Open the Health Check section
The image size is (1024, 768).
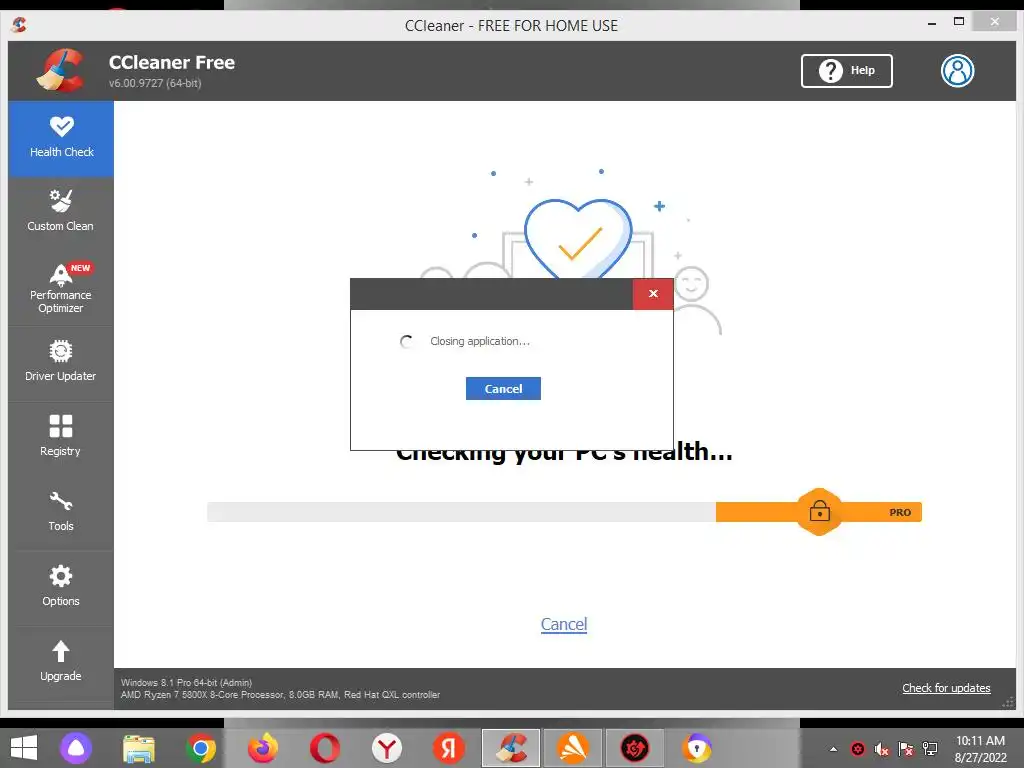coord(61,138)
